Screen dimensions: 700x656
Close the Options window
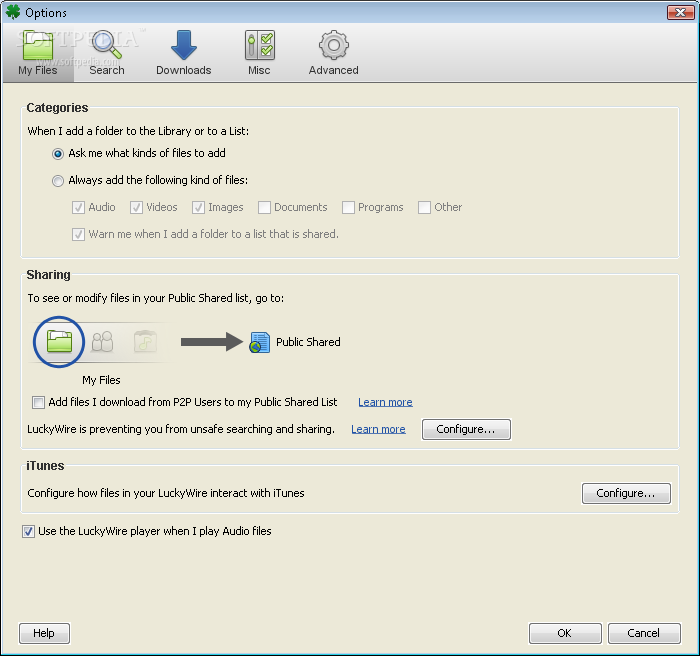(x=680, y=13)
